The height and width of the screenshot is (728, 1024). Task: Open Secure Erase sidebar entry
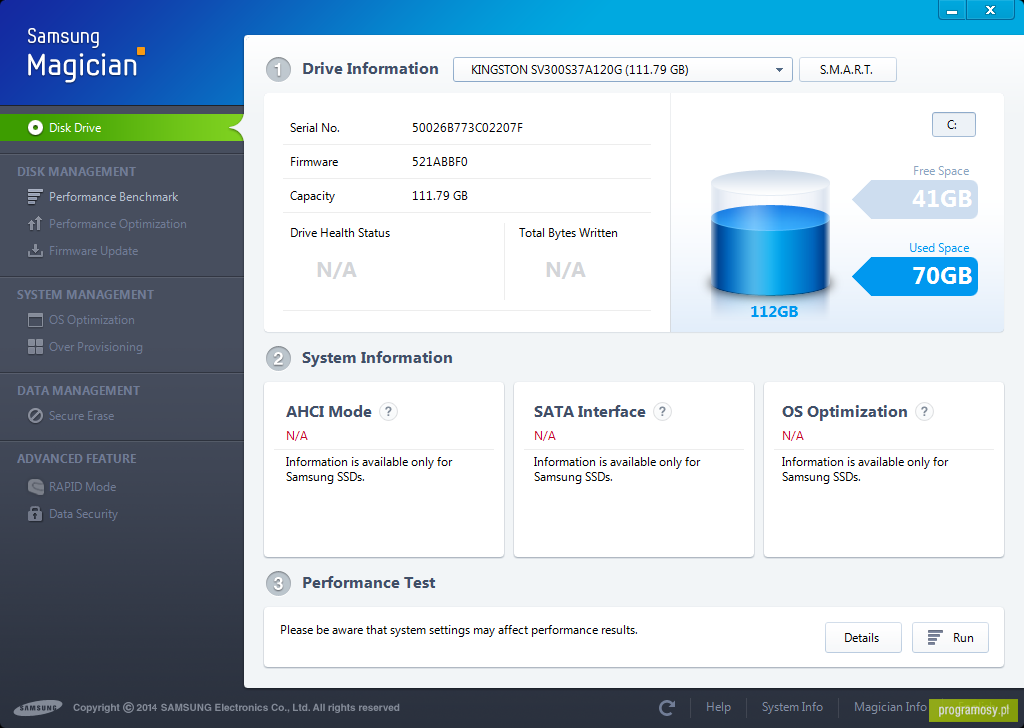[x=81, y=416]
